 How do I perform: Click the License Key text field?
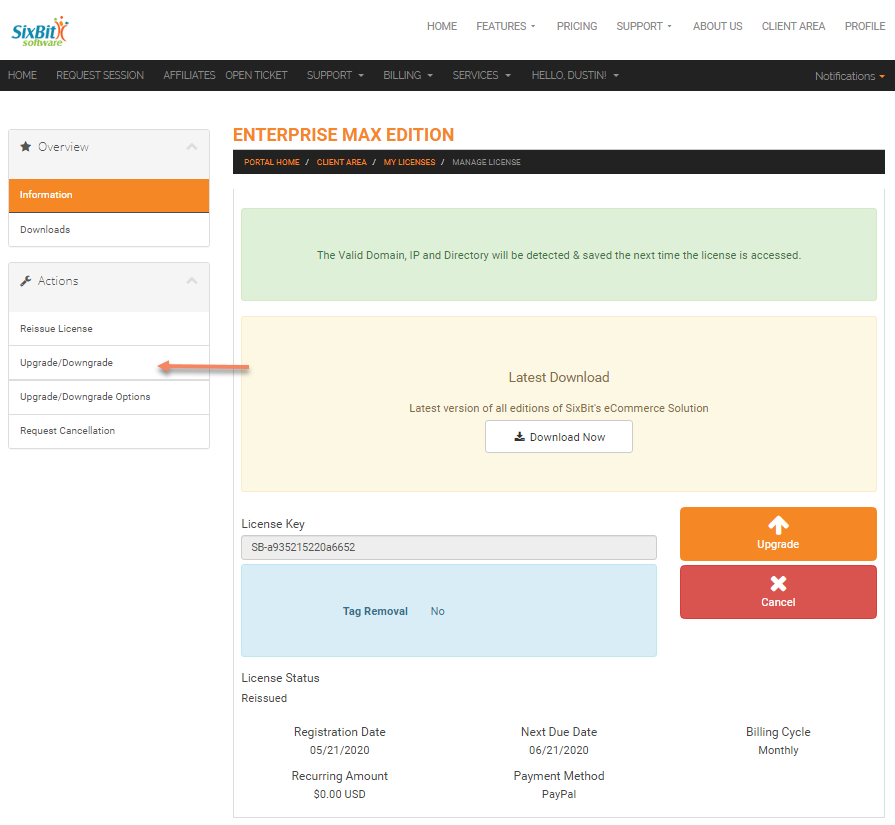(448, 547)
